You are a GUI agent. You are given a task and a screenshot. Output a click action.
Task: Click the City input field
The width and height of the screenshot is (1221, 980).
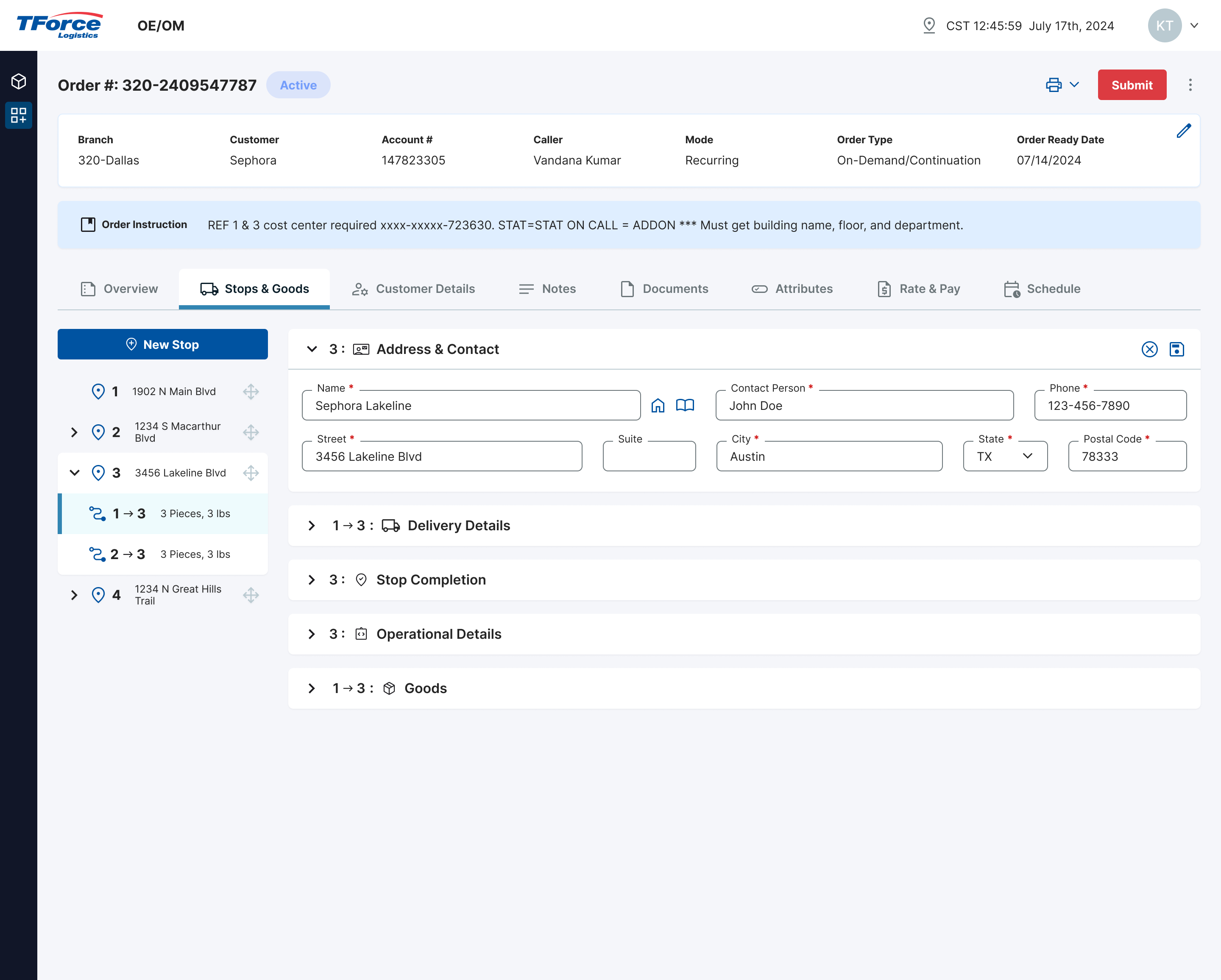tap(829, 457)
